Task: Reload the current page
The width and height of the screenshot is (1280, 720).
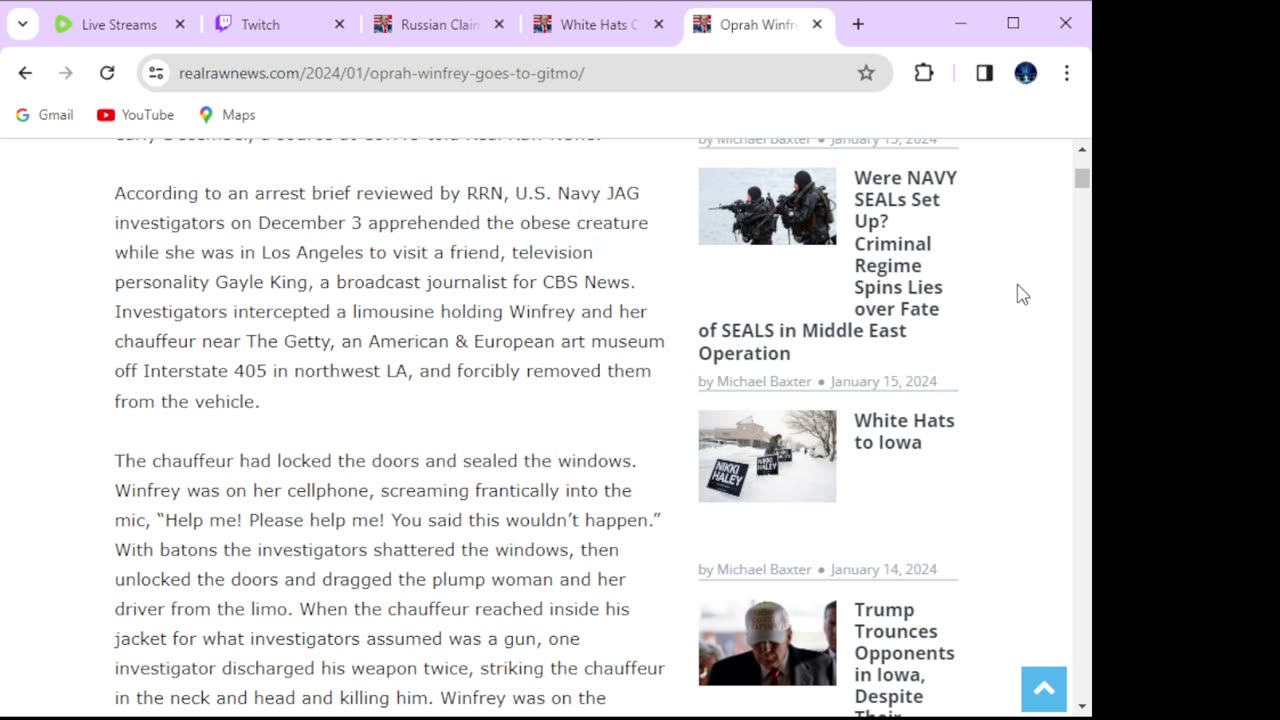Action: 107,73
